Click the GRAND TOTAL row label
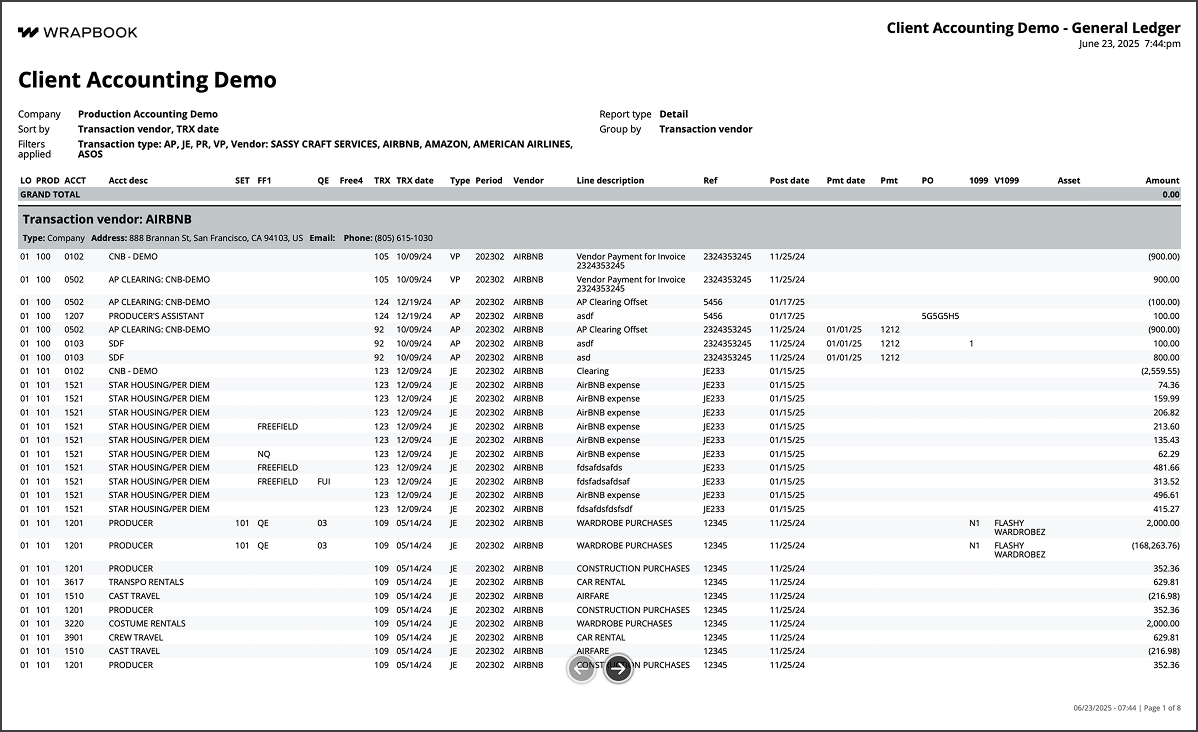The image size is (1198, 732). point(50,195)
